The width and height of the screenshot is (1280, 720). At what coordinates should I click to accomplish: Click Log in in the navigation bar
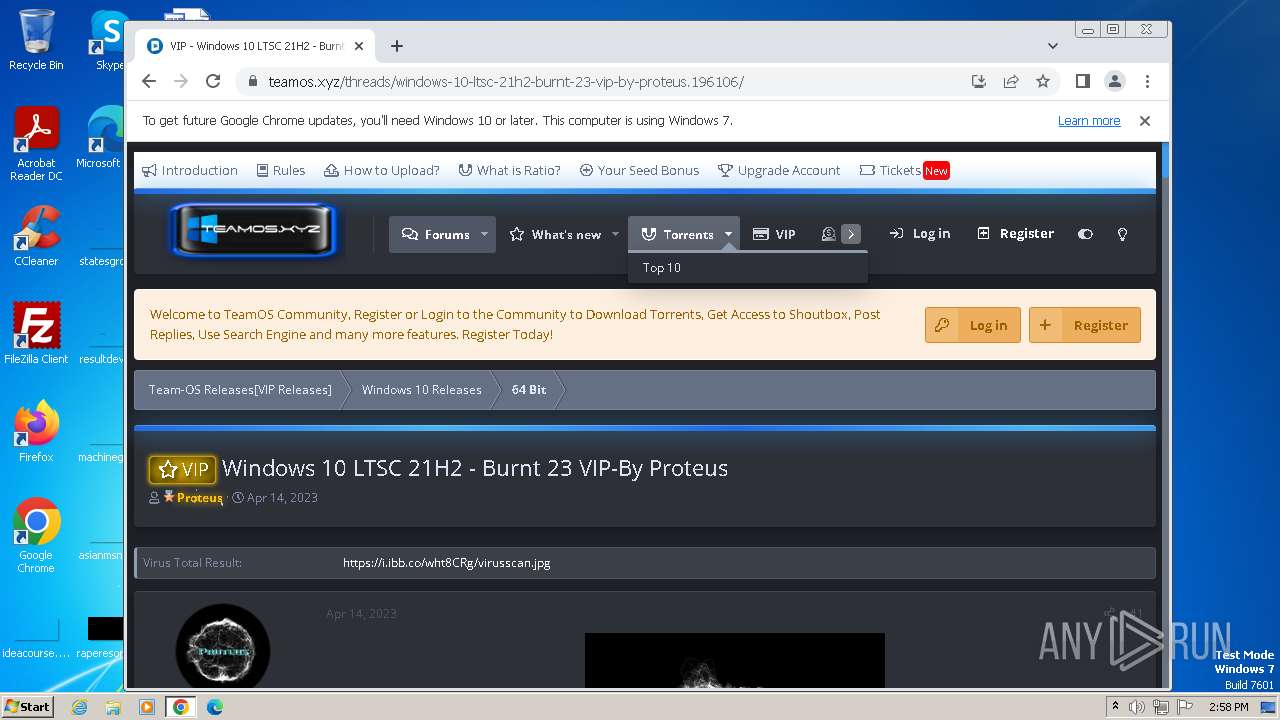click(x=920, y=233)
